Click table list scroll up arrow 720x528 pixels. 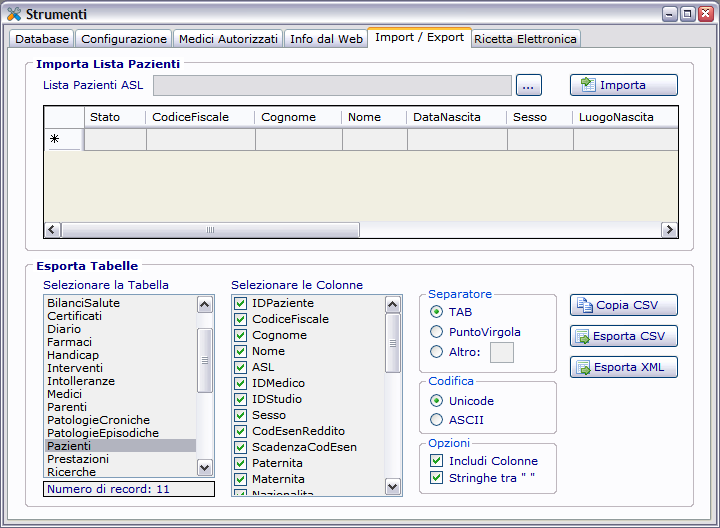pyautogui.click(x=205, y=304)
